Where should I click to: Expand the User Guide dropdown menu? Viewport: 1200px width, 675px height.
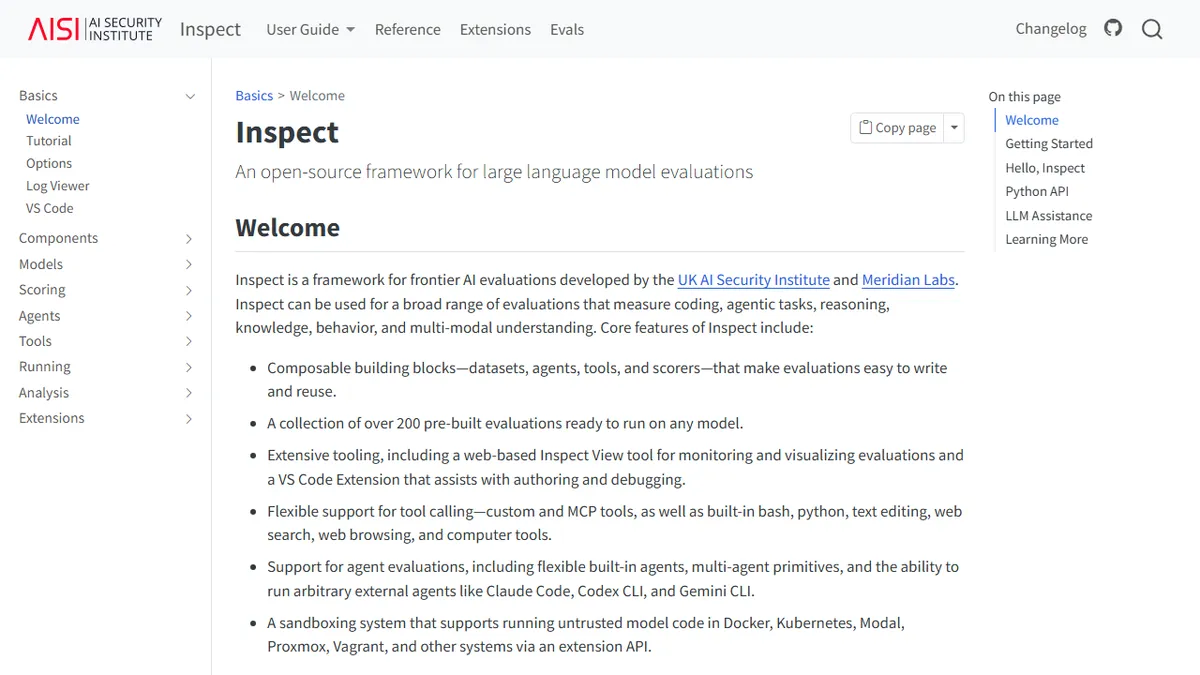tap(310, 29)
